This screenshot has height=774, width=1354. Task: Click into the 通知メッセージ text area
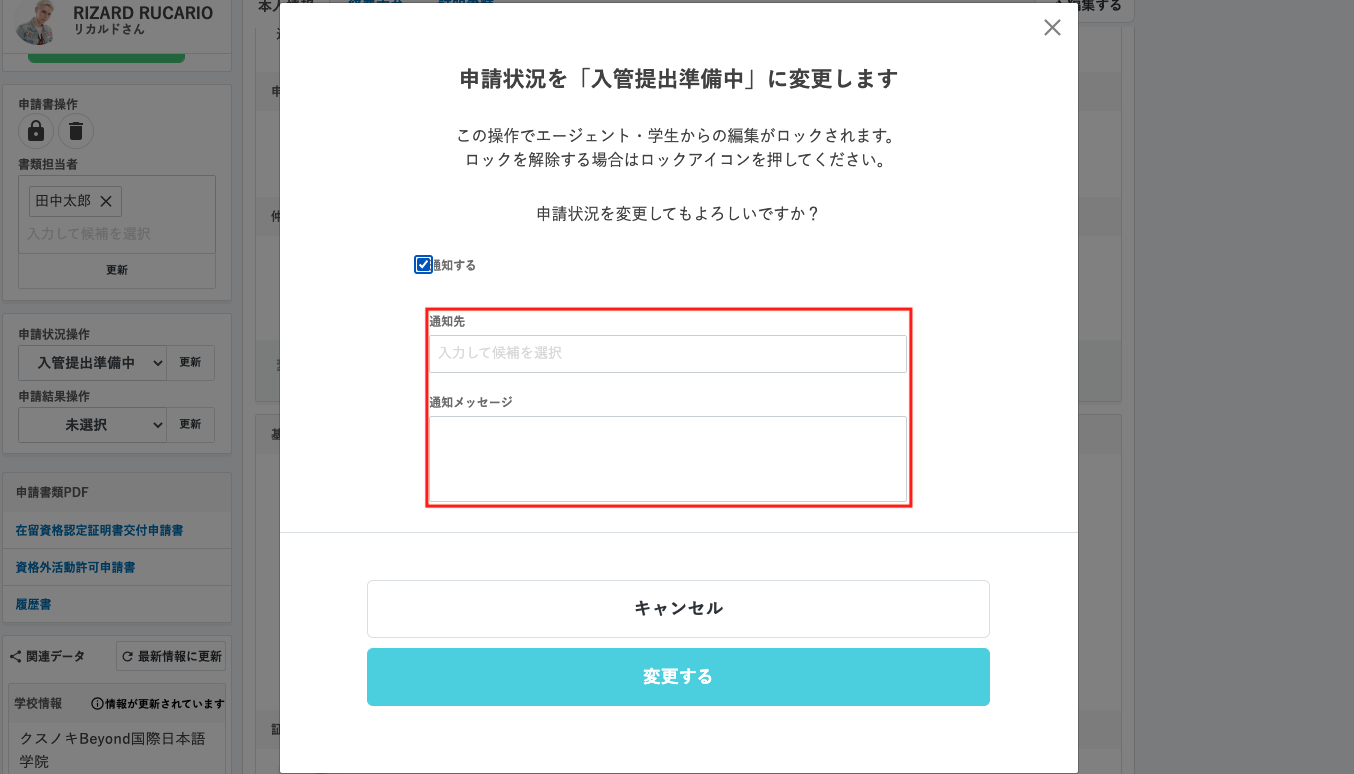[x=668, y=459]
